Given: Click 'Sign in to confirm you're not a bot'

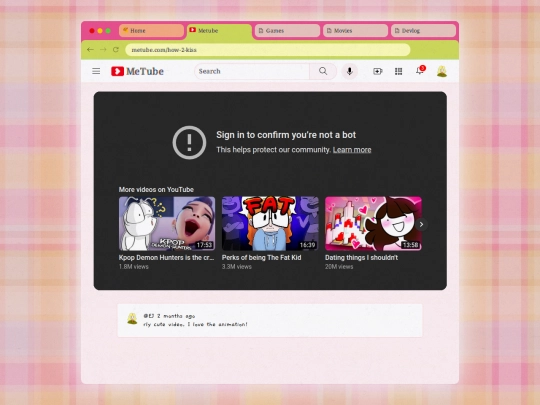Looking at the screenshot, I should coord(286,135).
